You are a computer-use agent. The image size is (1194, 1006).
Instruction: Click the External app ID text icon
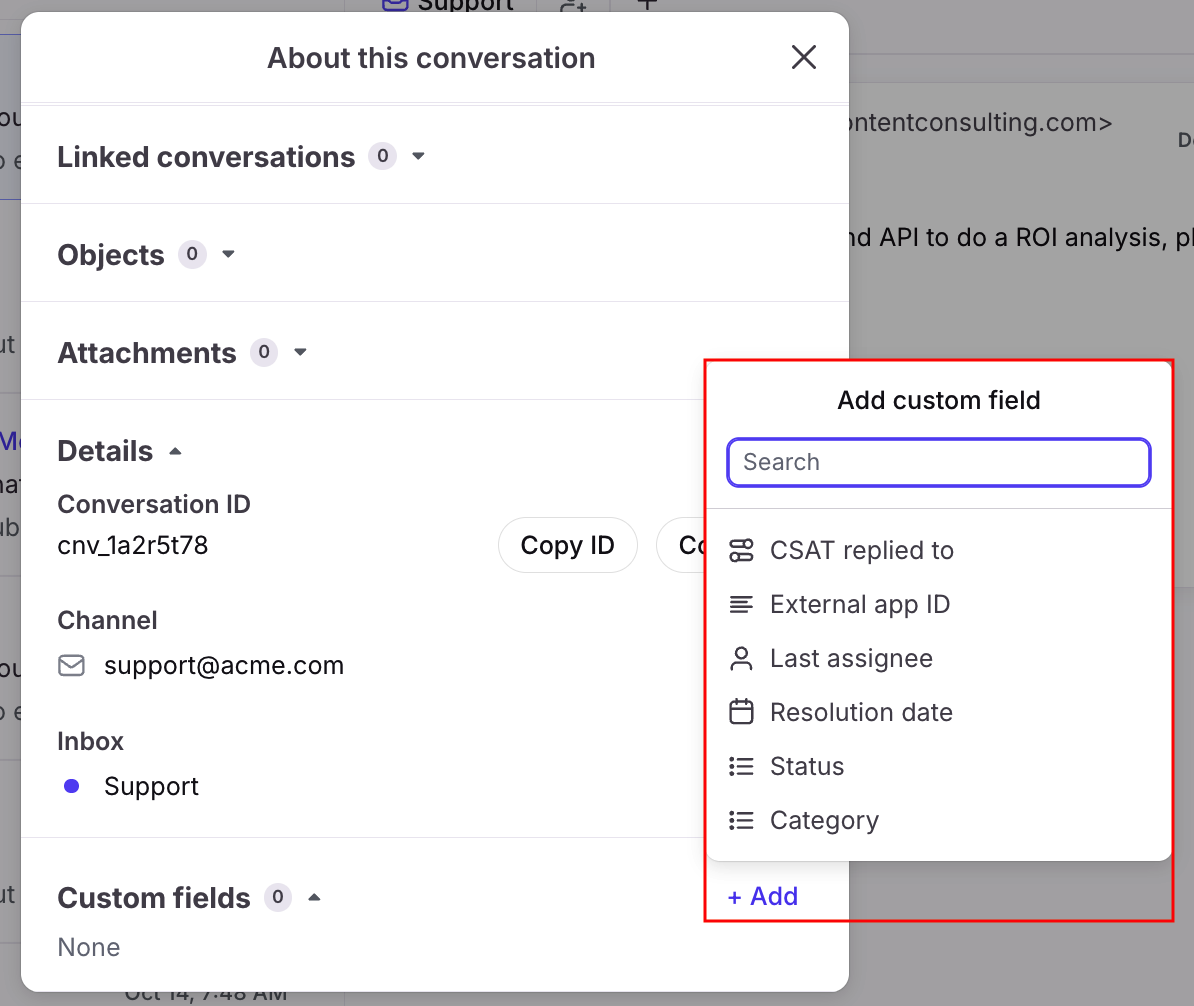click(x=741, y=604)
